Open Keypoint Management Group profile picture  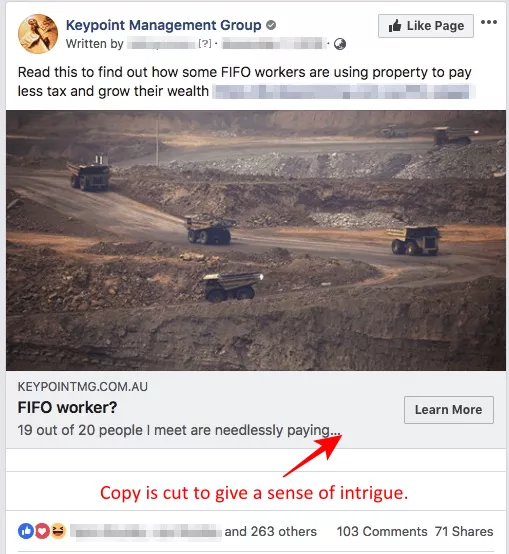click(38, 34)
